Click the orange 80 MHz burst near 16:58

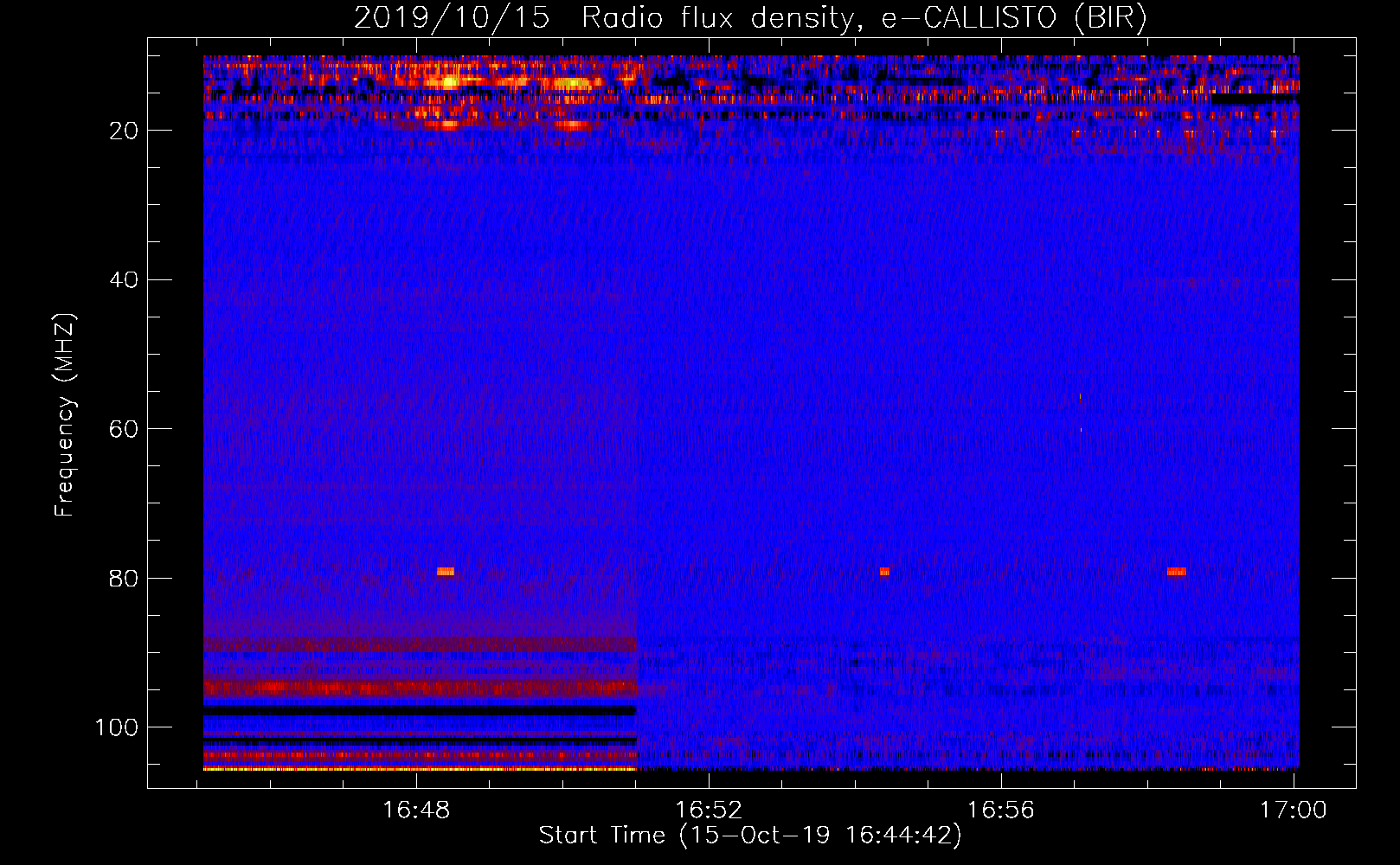pos(1177,572)
